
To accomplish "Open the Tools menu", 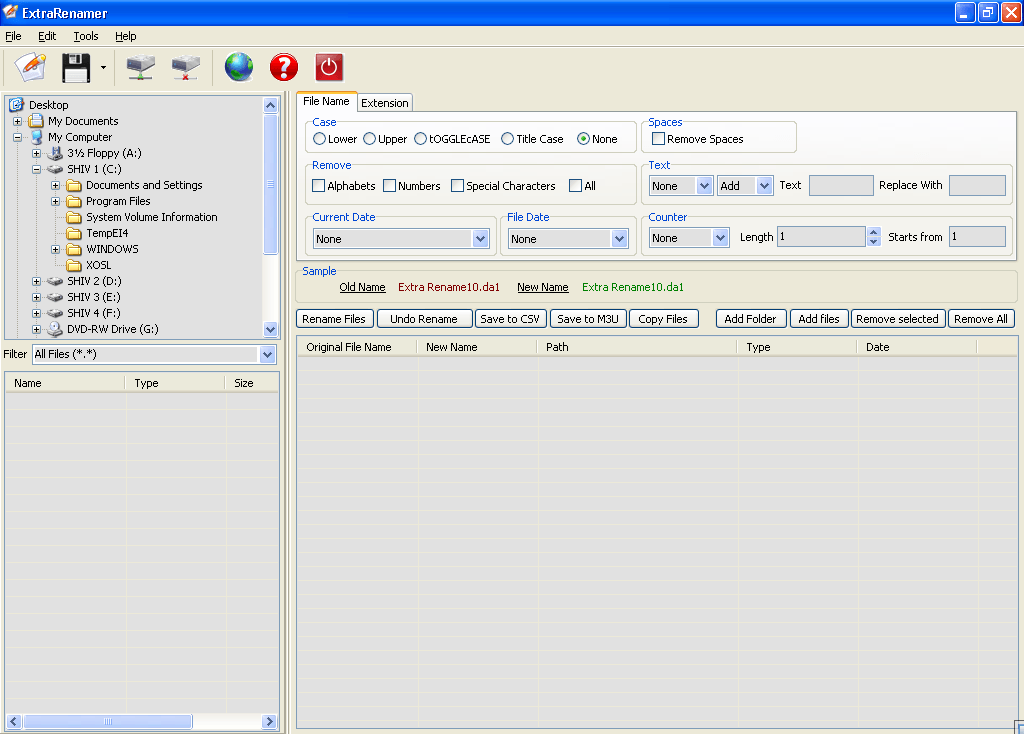I will click(86, 36).
